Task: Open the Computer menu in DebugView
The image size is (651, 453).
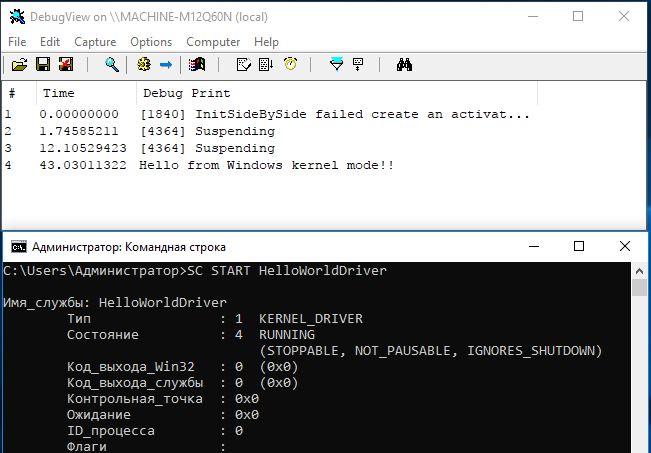Action: [x=213, y=42]
